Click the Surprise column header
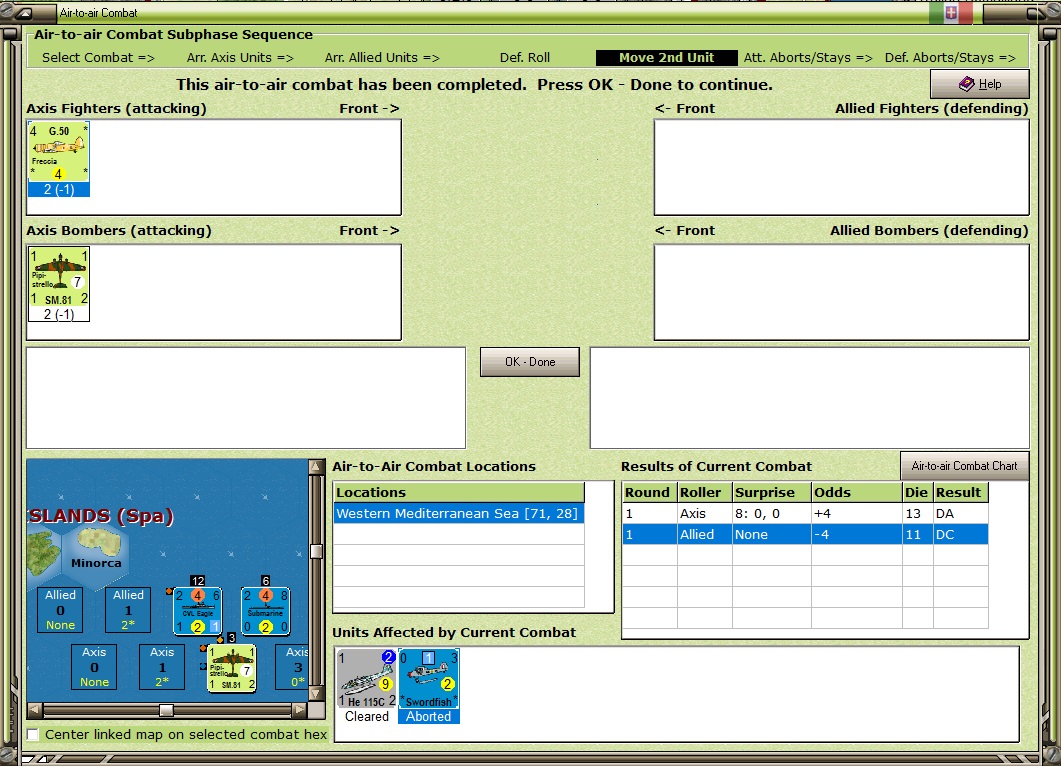This screenshot has width=1061, height=766. tap(772, 492)
